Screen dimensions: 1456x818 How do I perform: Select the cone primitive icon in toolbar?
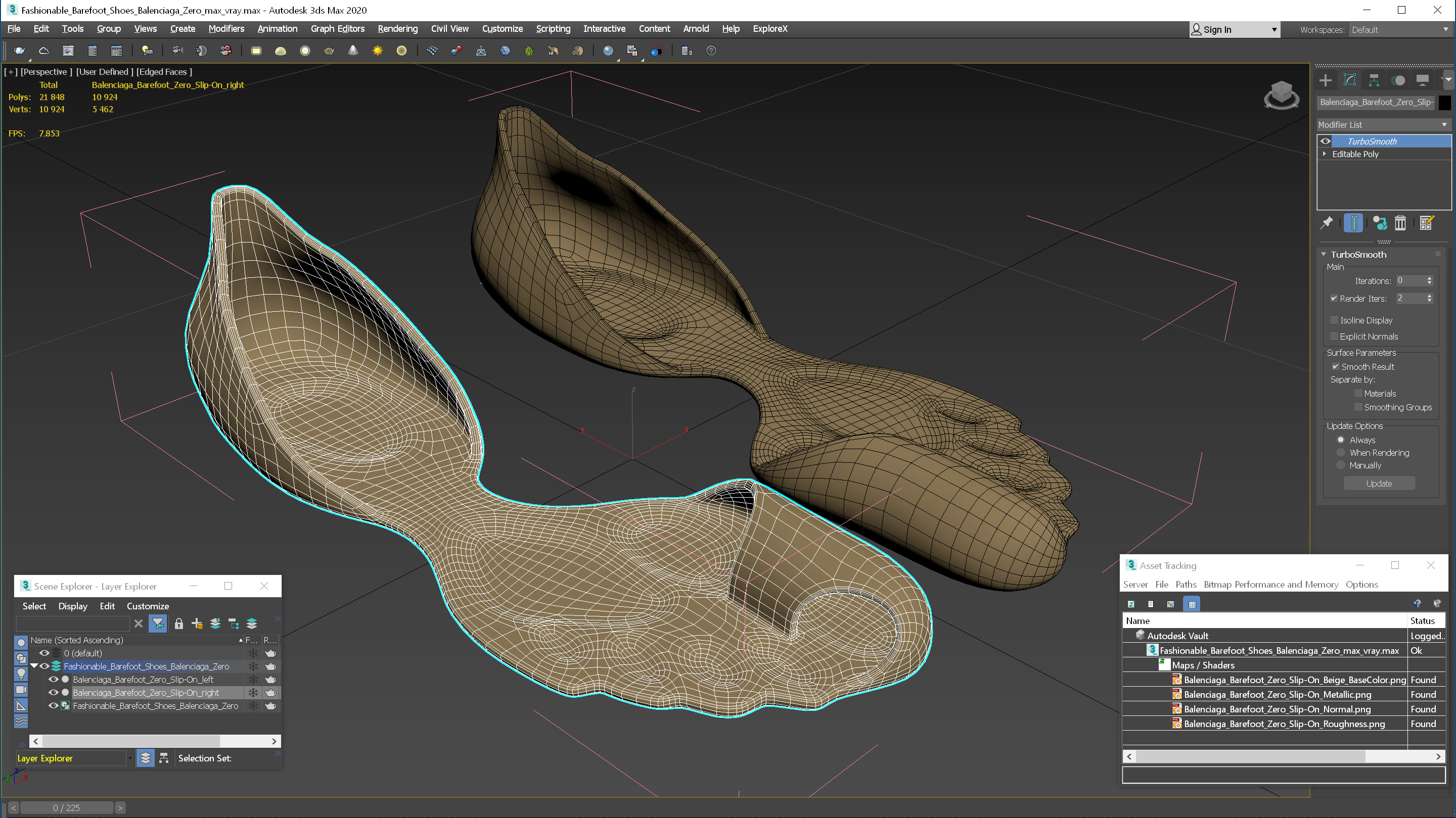pos(353,51)
